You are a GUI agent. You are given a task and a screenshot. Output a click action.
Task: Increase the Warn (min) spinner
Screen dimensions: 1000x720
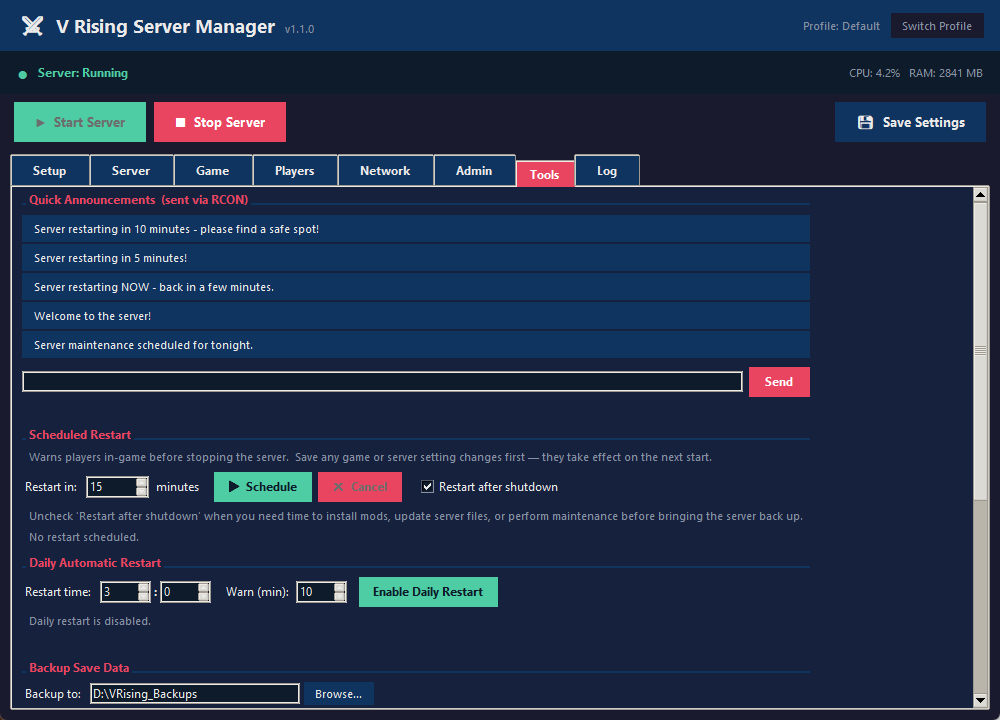point(340,587)
